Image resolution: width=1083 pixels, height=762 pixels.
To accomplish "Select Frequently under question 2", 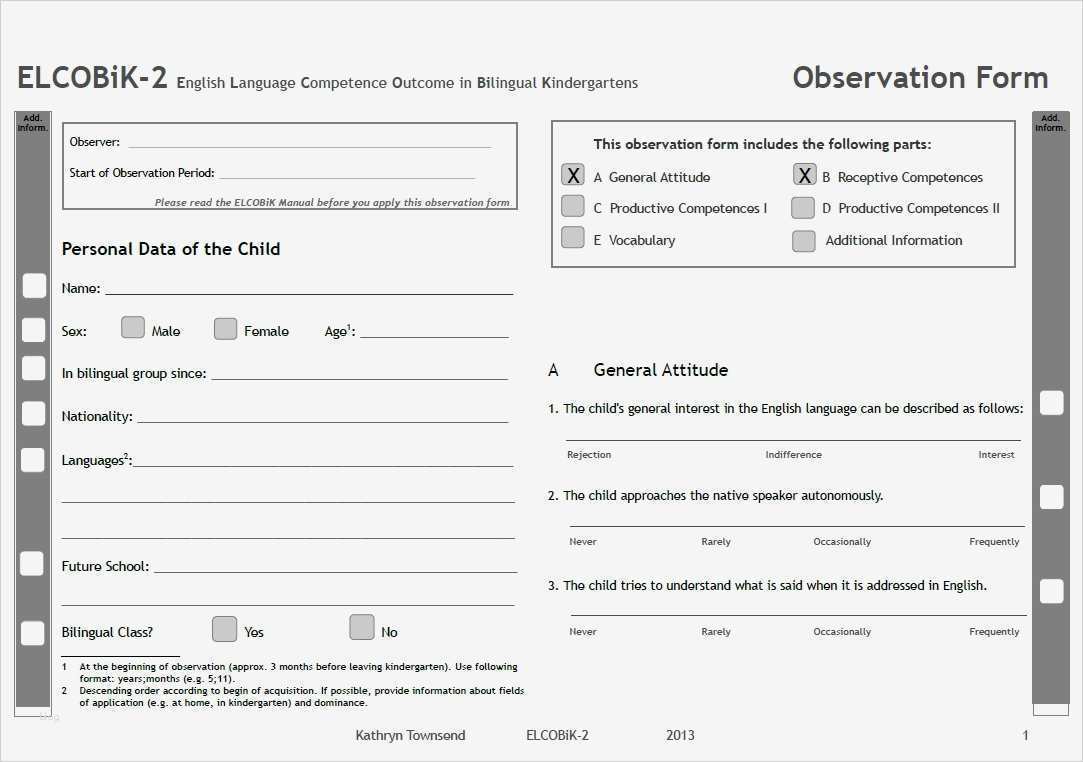I will (994, 542).
